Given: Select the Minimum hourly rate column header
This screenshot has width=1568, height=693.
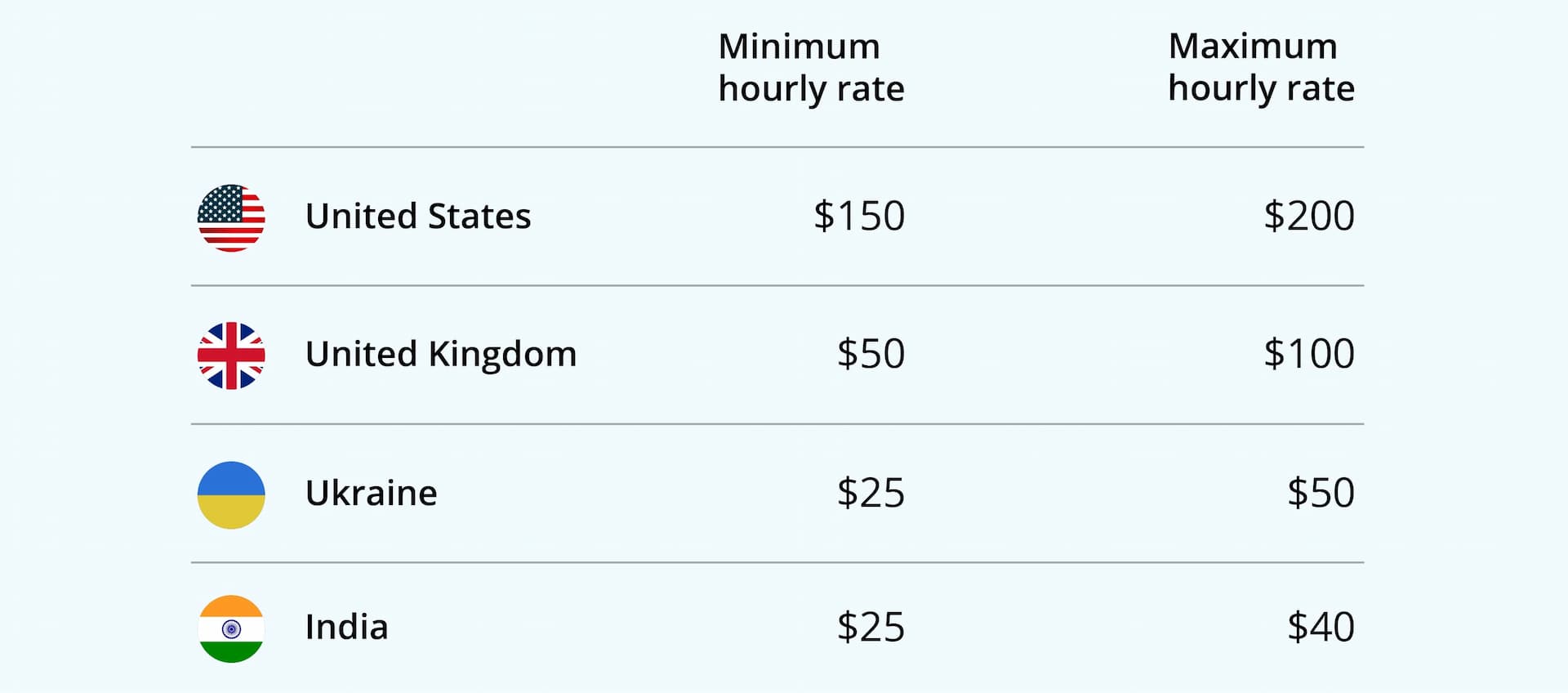Looking at the screenshot, I should 811,67.
